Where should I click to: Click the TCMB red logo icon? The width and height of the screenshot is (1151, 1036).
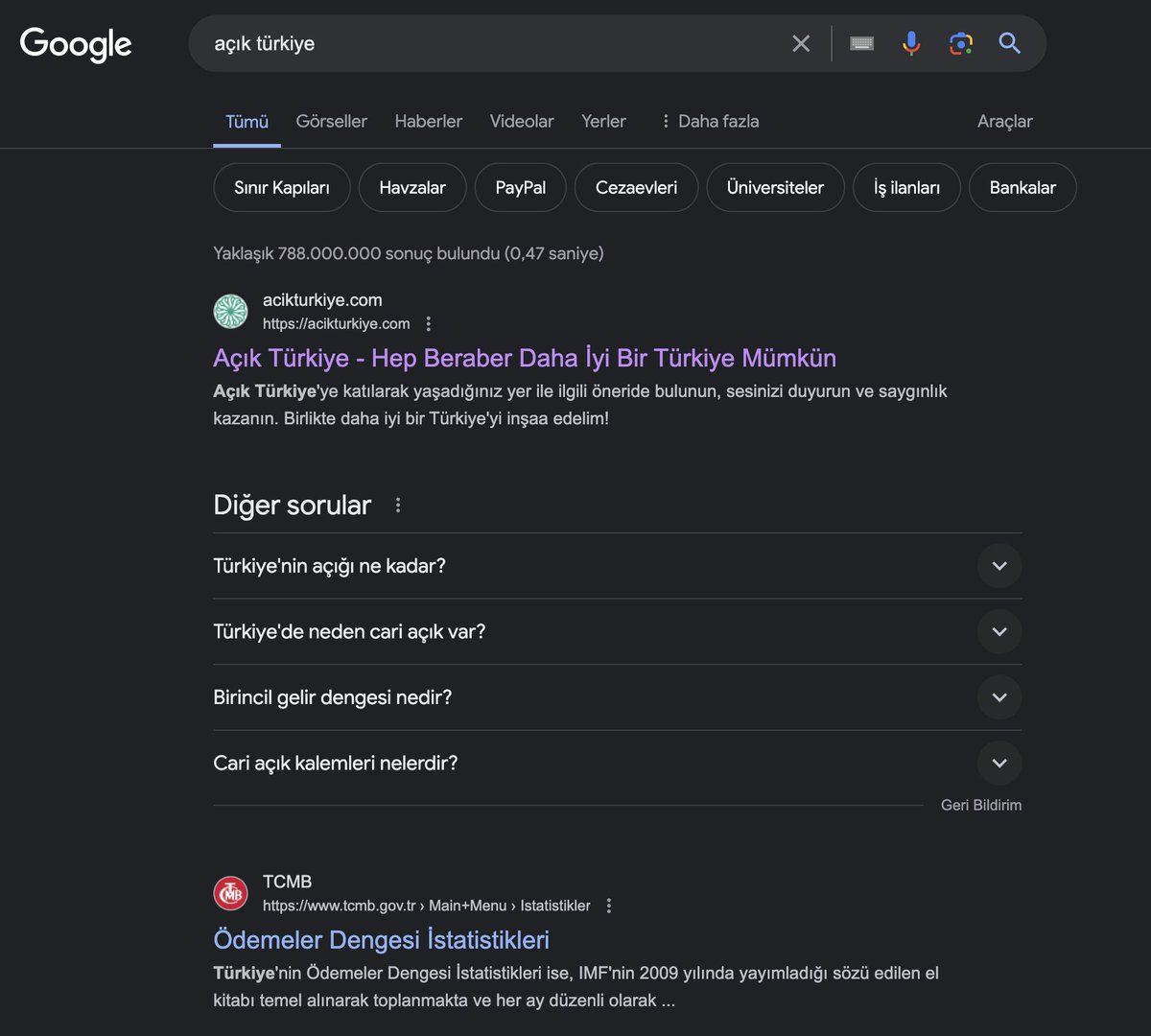(230, 892)
